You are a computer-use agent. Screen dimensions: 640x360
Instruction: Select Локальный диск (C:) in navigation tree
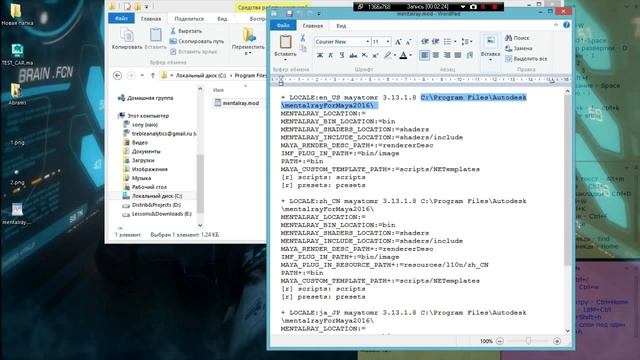point(152,196)
